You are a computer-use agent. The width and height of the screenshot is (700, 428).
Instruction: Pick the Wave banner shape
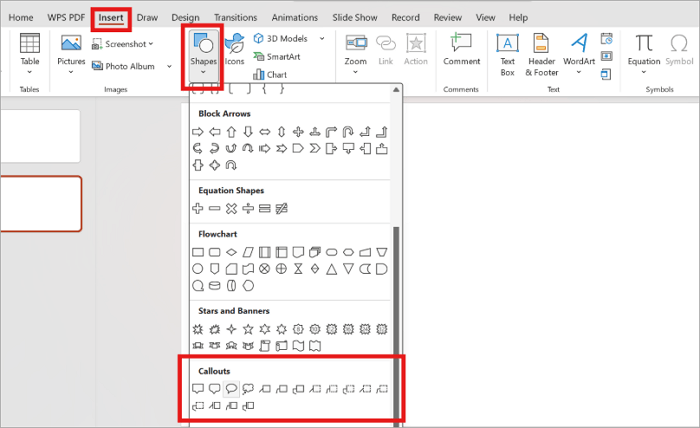(x=298, y=345)
